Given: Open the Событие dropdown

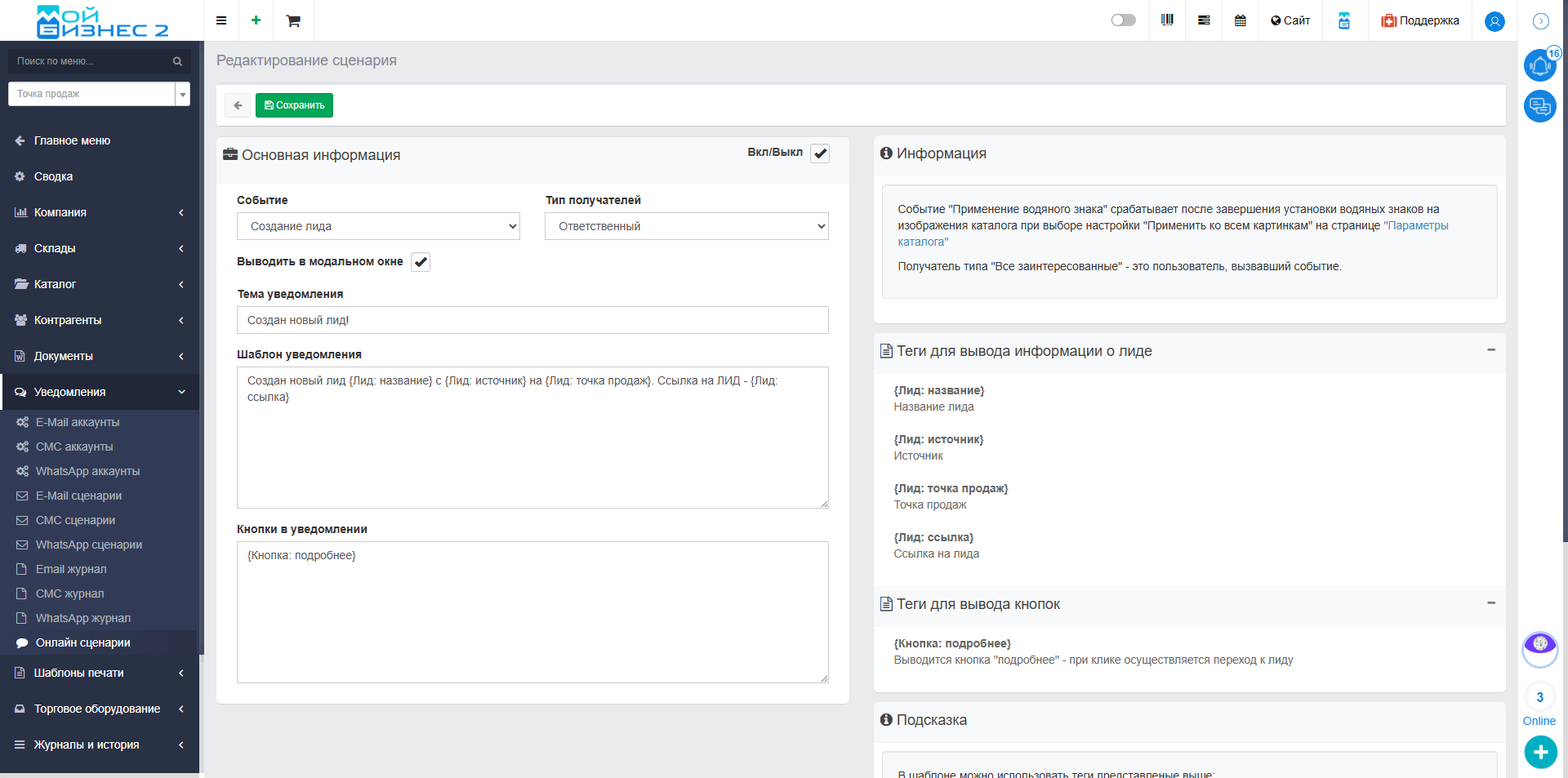Looking at the screenshot, I should click(378, 226).
